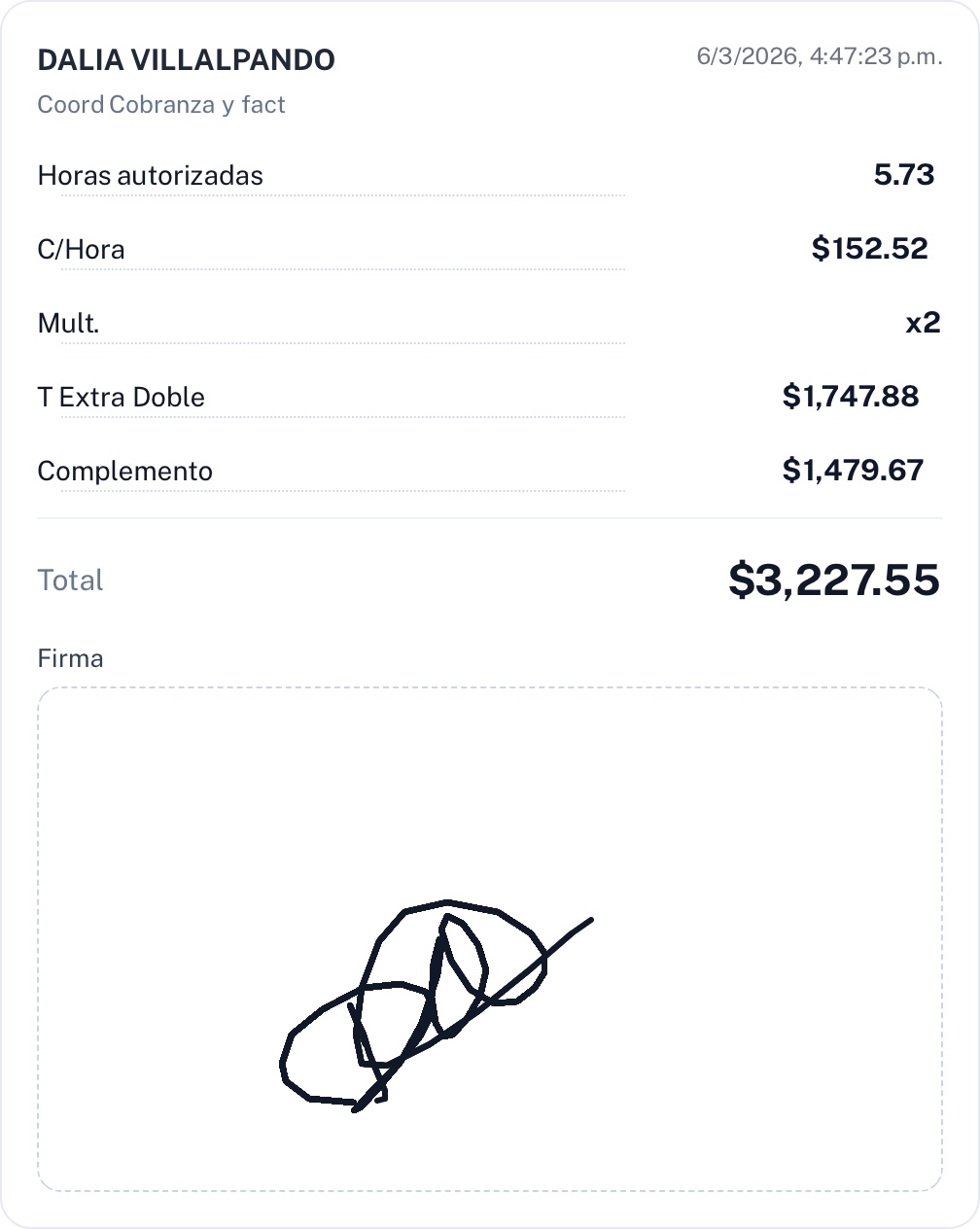
Task: Select the Total label
Action: (70, 580)
